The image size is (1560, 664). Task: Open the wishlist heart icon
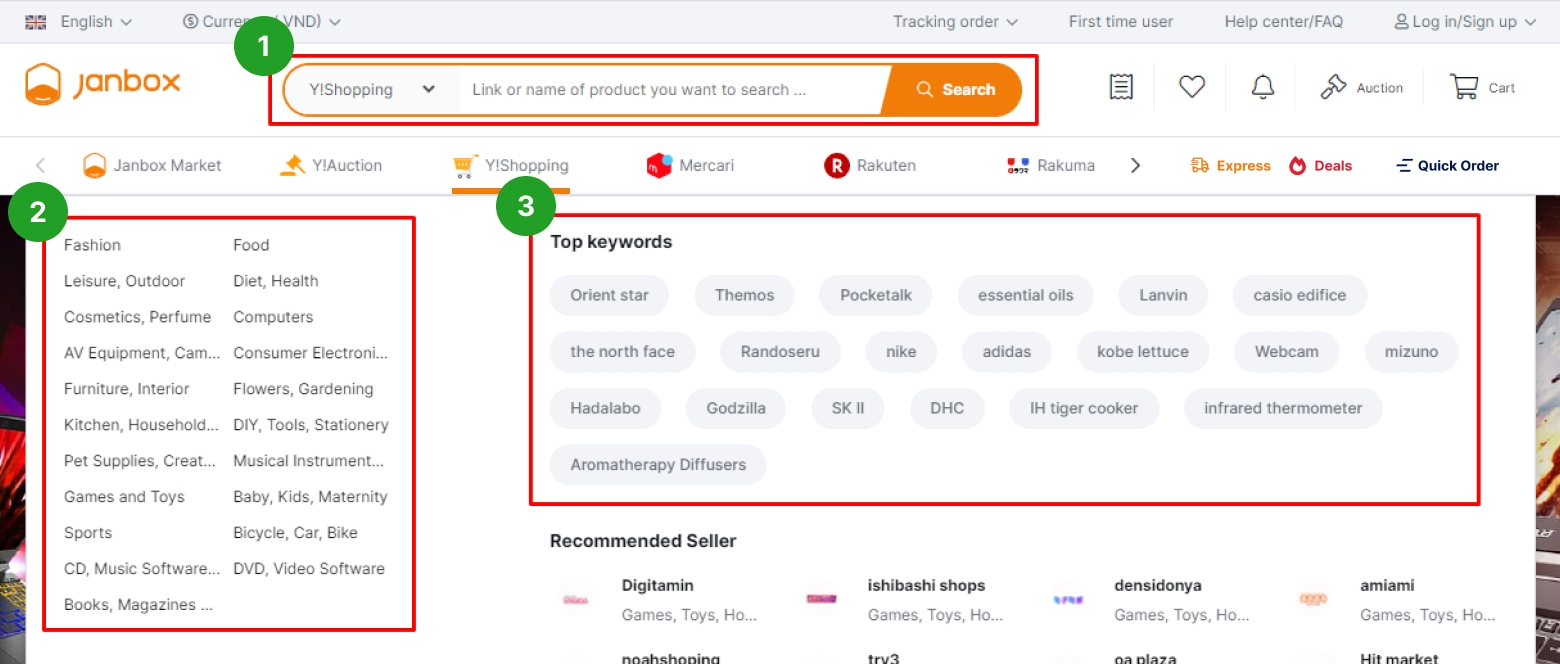[x=1191, y=88]
